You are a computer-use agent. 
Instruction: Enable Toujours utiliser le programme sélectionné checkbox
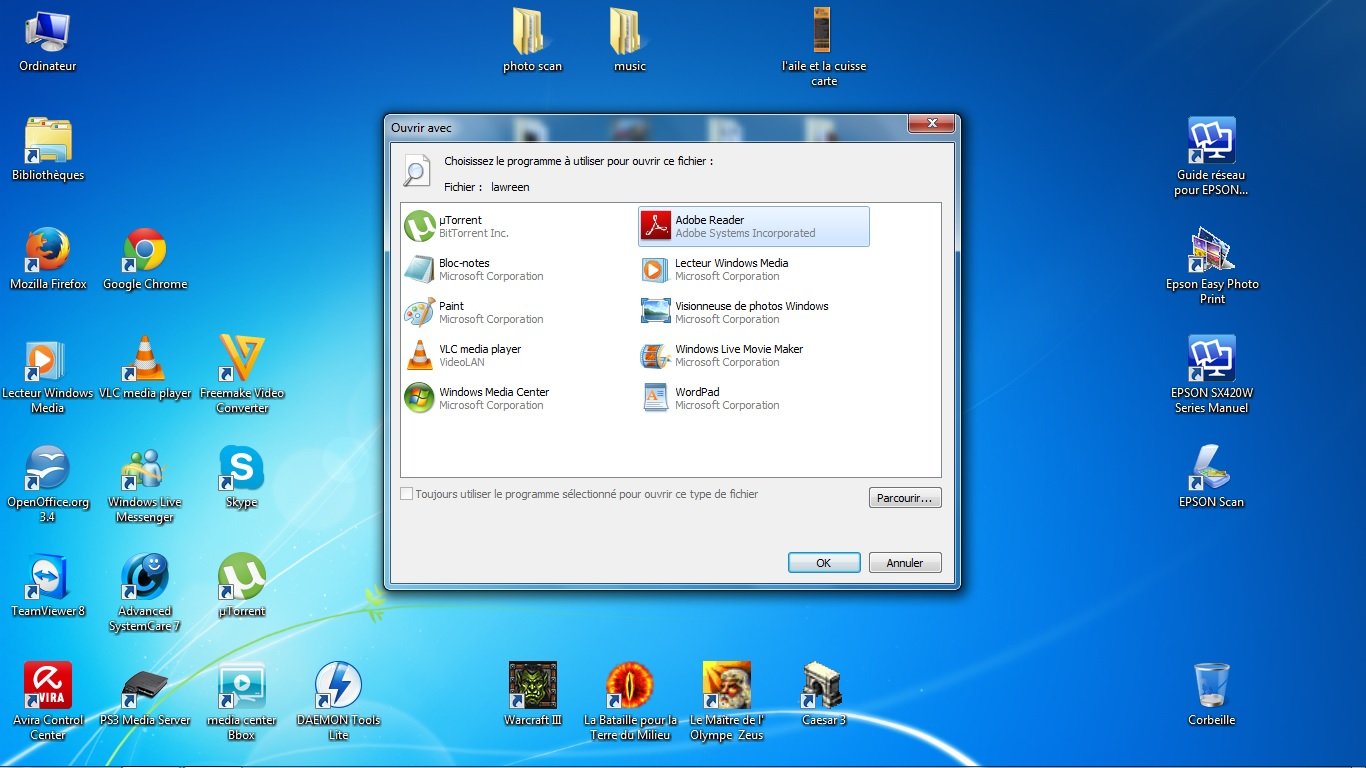coord(406,494)
